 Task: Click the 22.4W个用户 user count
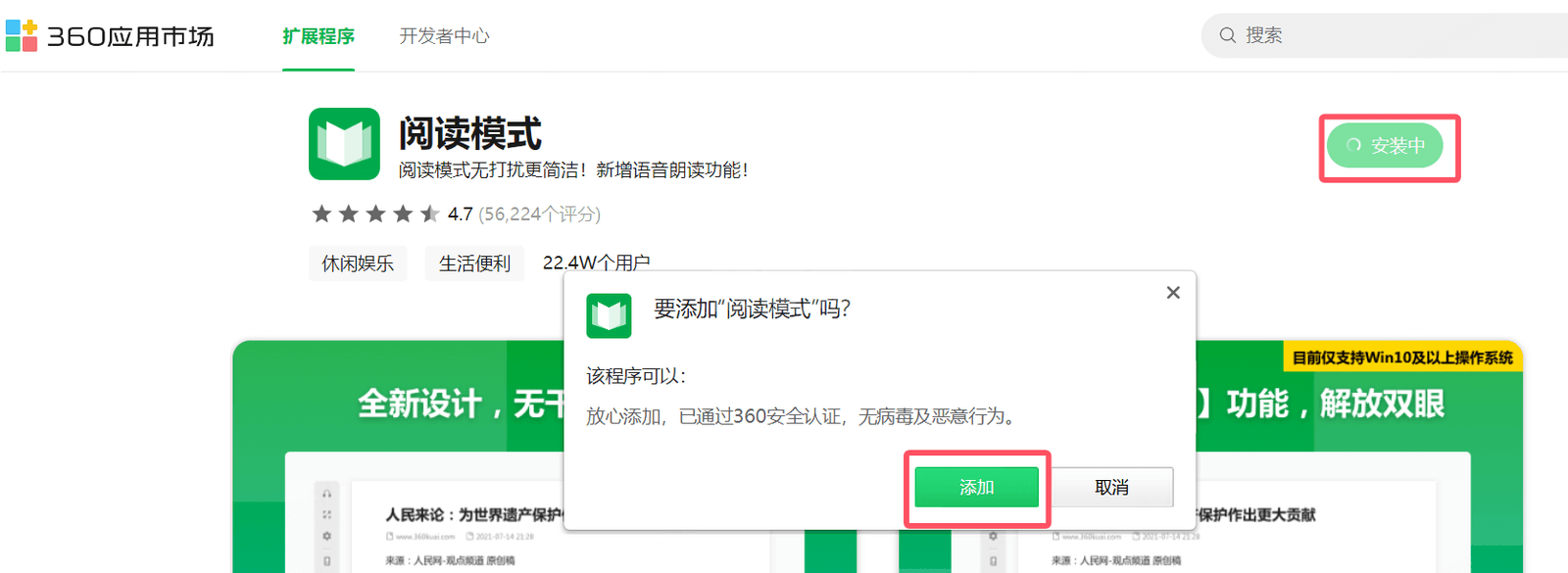coord(596,263)
